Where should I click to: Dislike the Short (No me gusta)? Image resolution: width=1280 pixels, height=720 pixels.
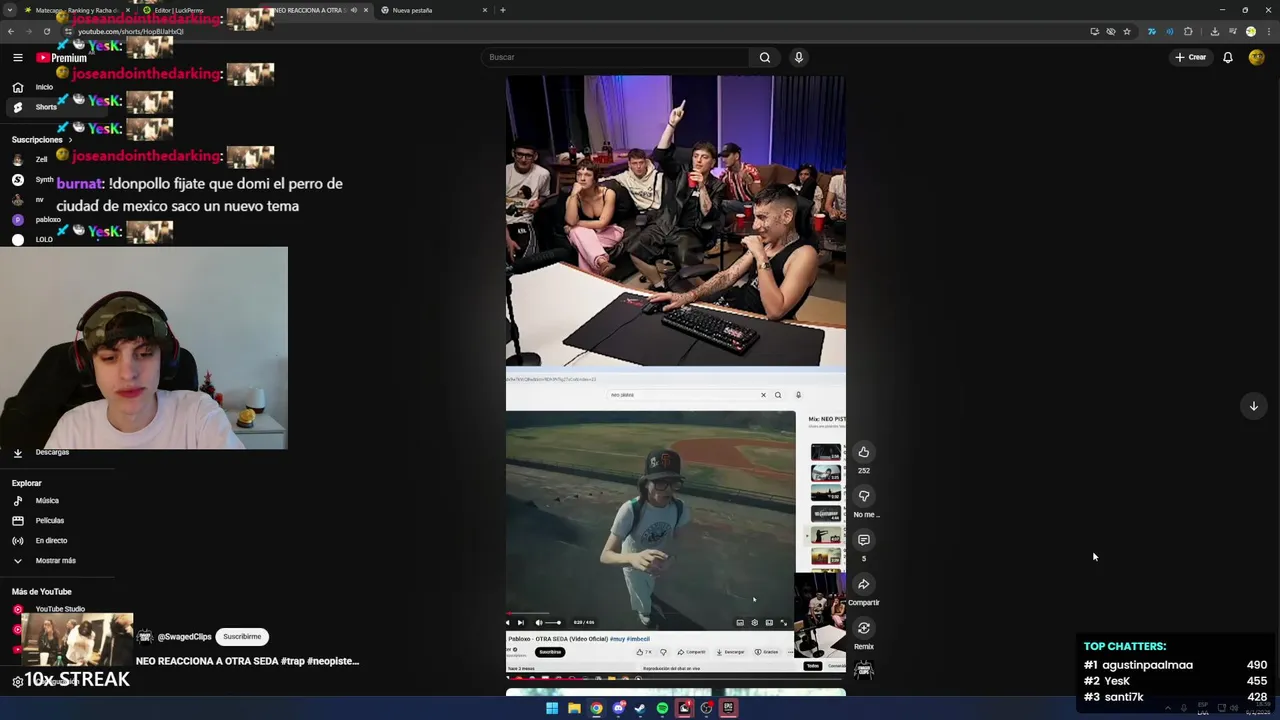(x=864, y=496)
